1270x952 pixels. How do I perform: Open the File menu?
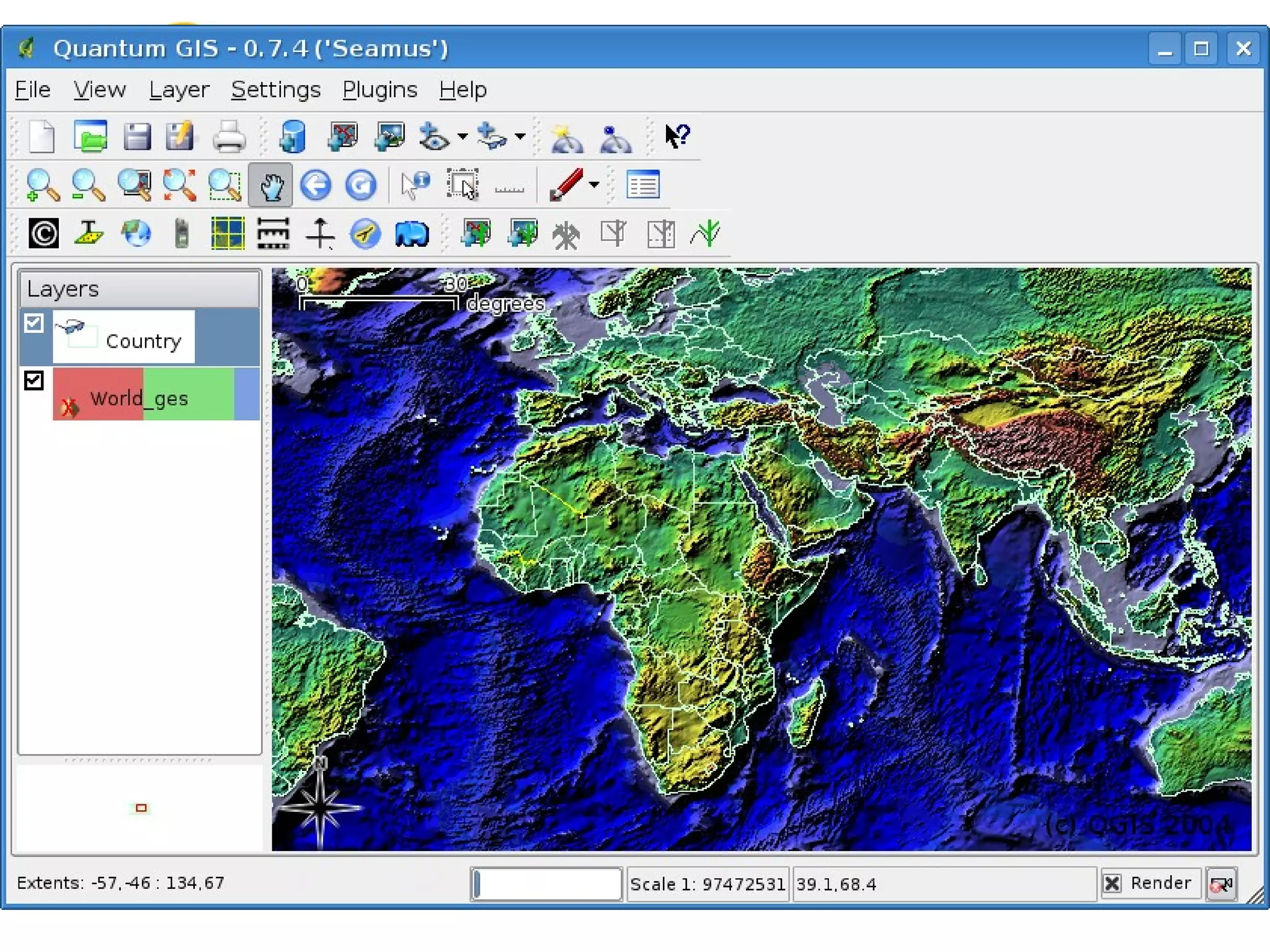[x=33, y=90]
